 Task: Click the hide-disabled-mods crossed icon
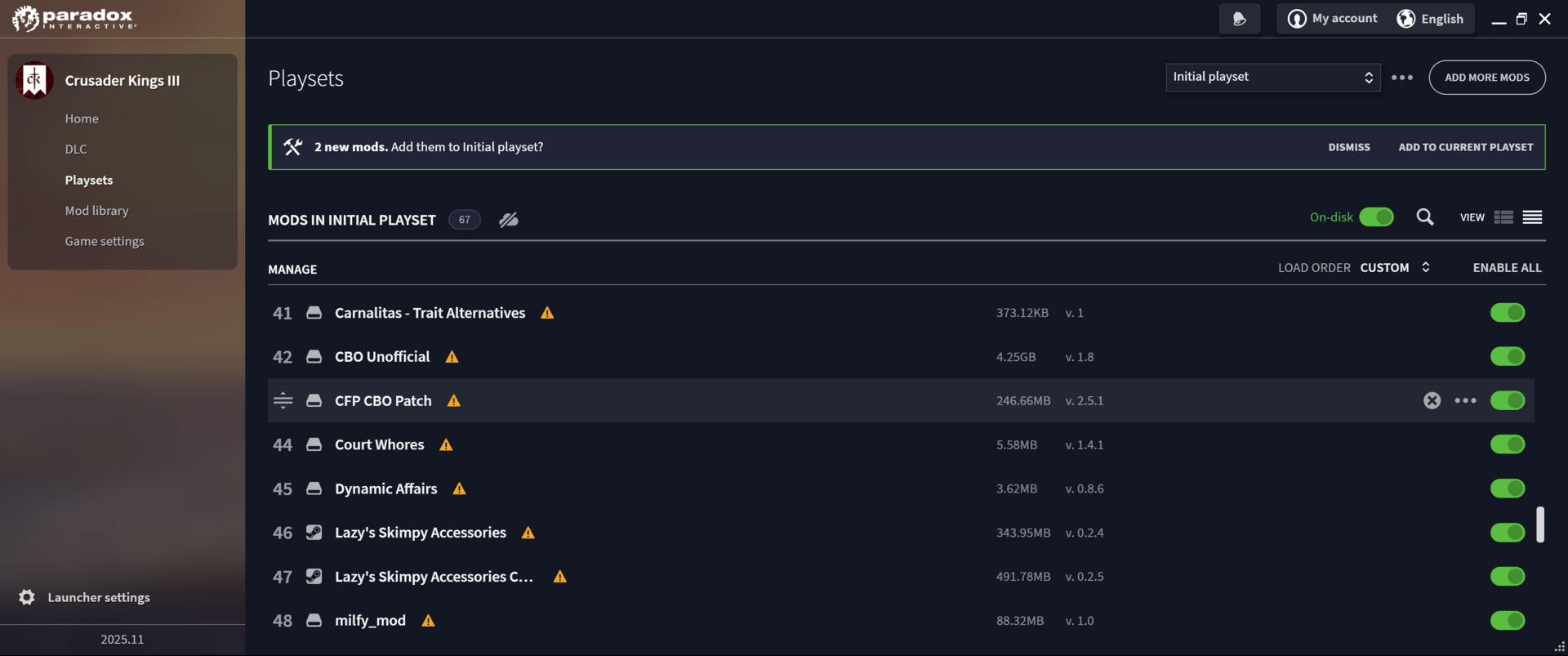coord(509,220)
